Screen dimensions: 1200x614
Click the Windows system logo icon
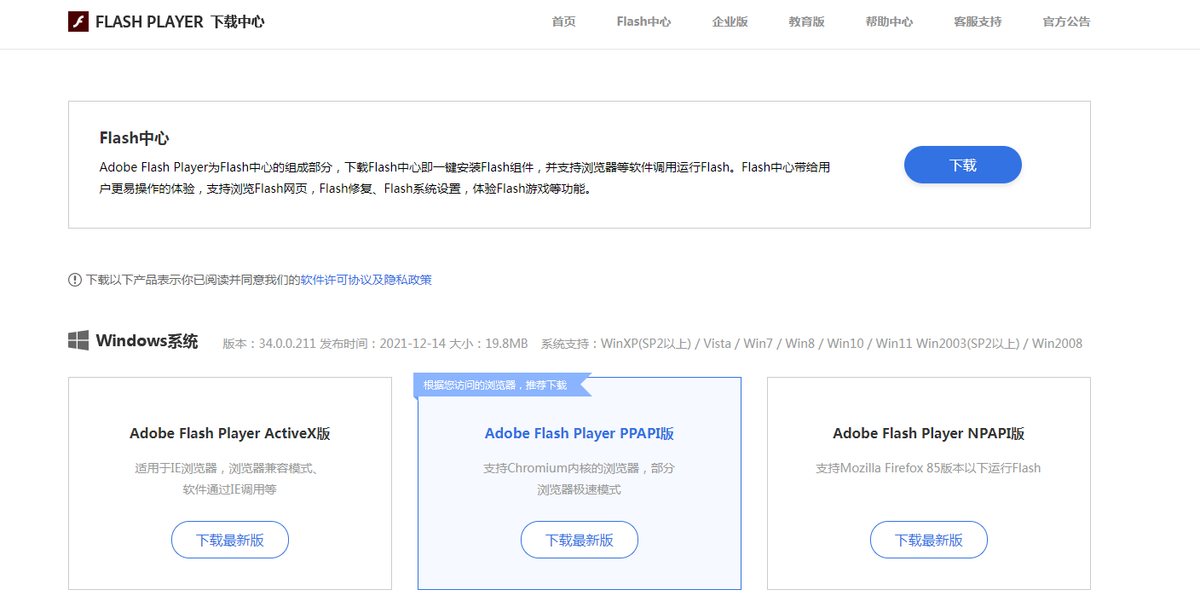[x=76, y=340]
